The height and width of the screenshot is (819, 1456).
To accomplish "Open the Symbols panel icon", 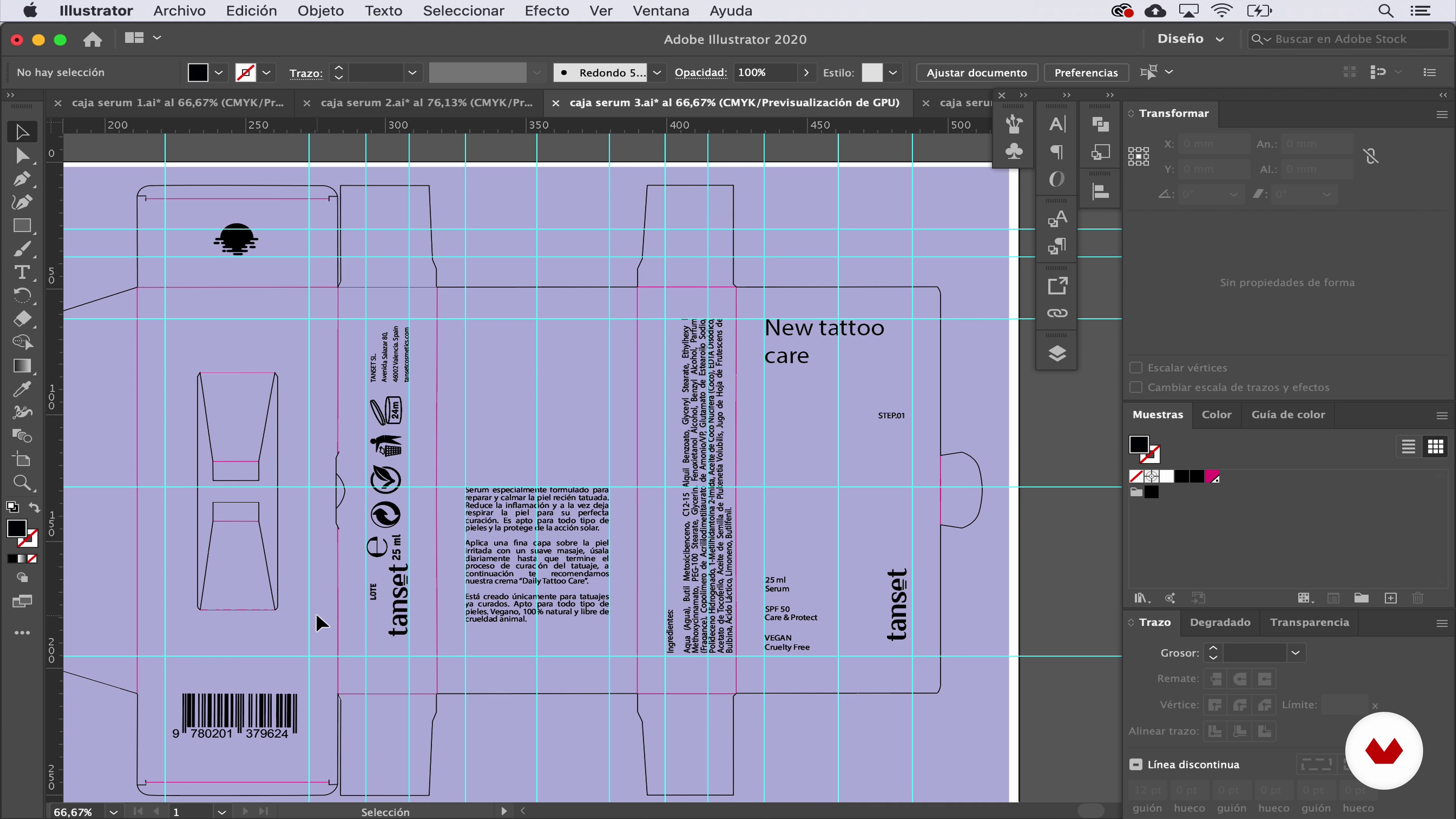I will click(1014, 152).
